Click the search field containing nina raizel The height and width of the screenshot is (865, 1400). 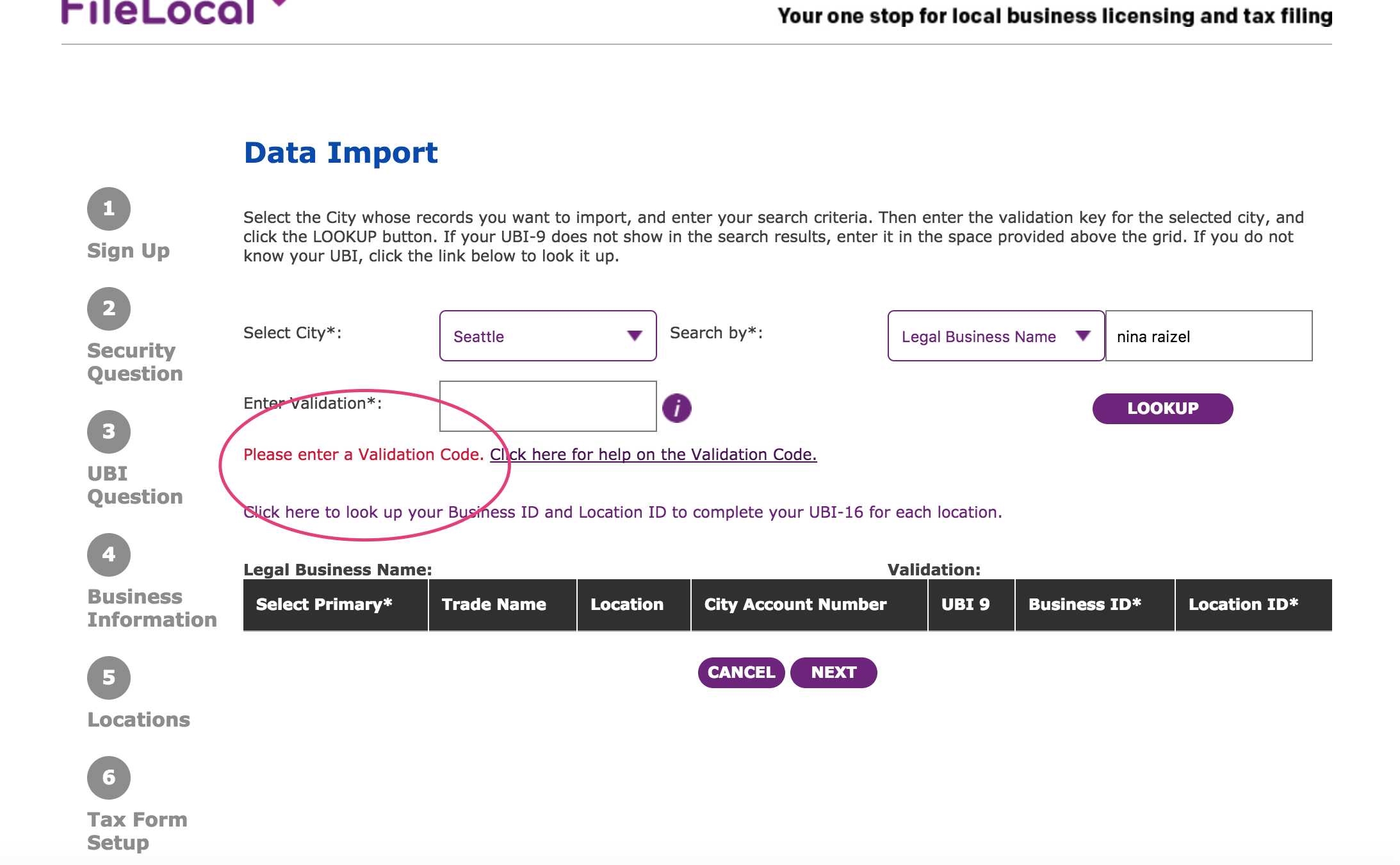pos(1209,336)
